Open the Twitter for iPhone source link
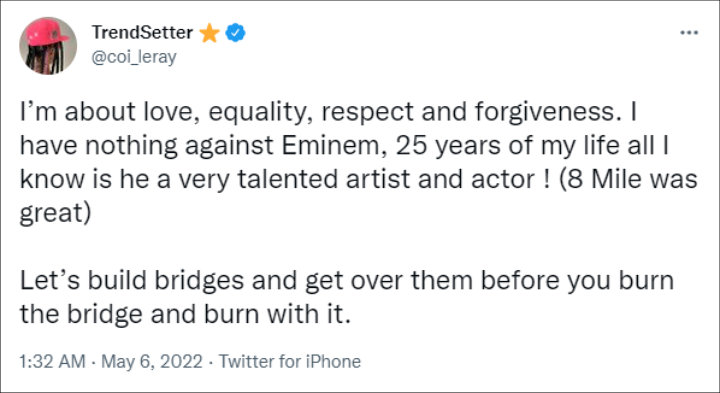Image resolution: width=720 pixels, height=393 pixels. pyautogui.click(x=289, y=361)
